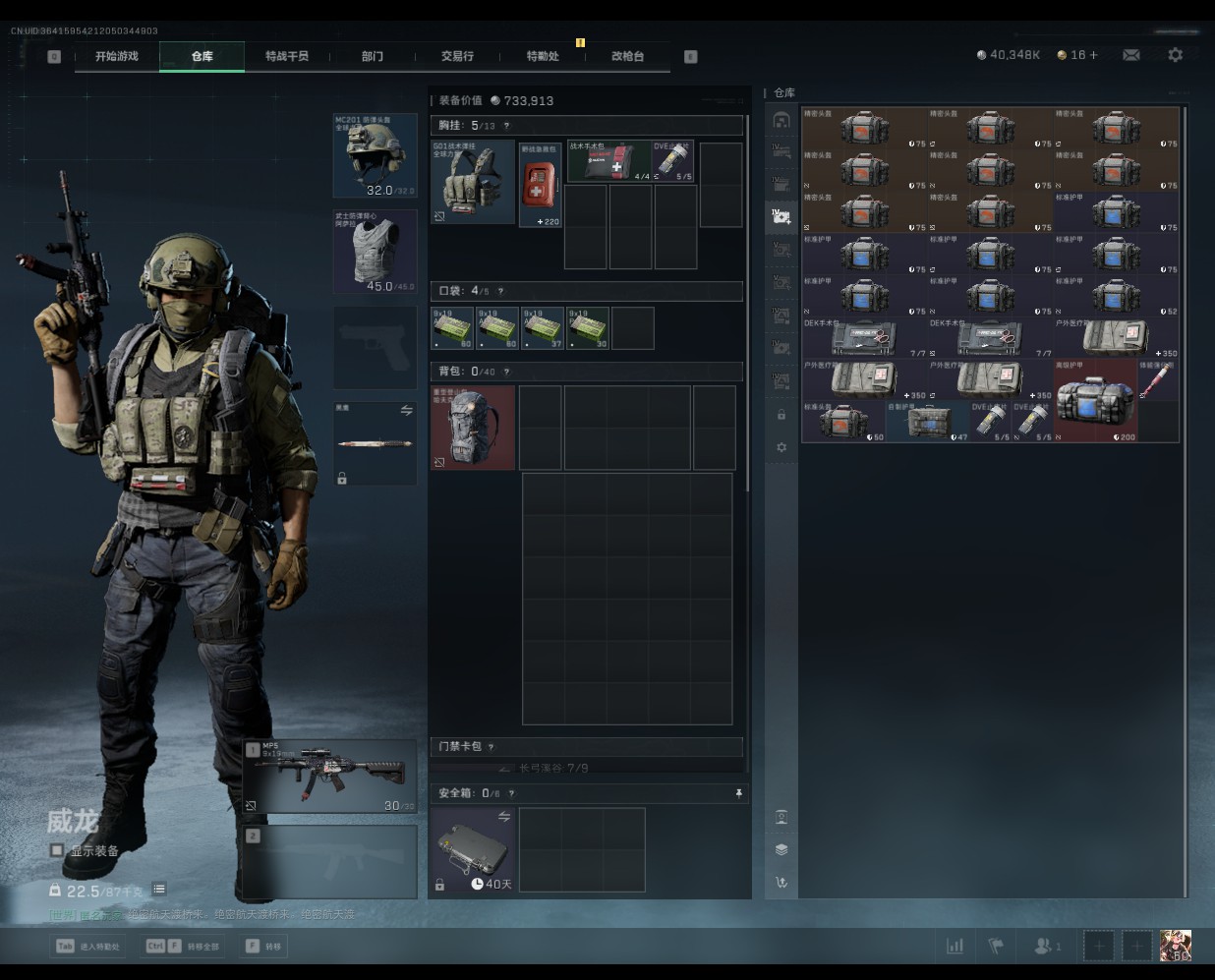Screen dimensions: 1215x980
Task: Click the portrait icon above the layers icon
Action: coord(781,817)
